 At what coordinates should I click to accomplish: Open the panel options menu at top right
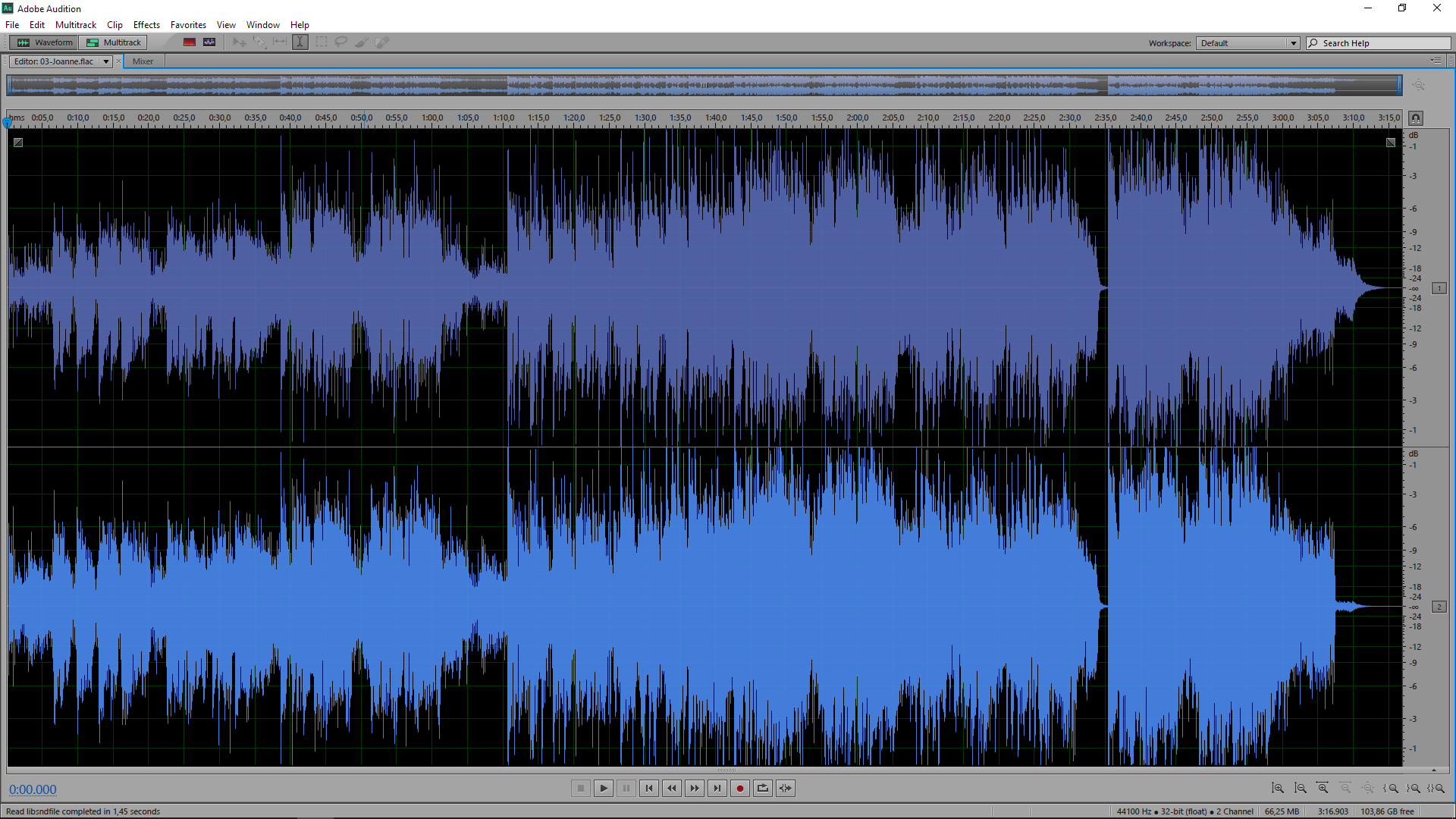[1436, 61]
